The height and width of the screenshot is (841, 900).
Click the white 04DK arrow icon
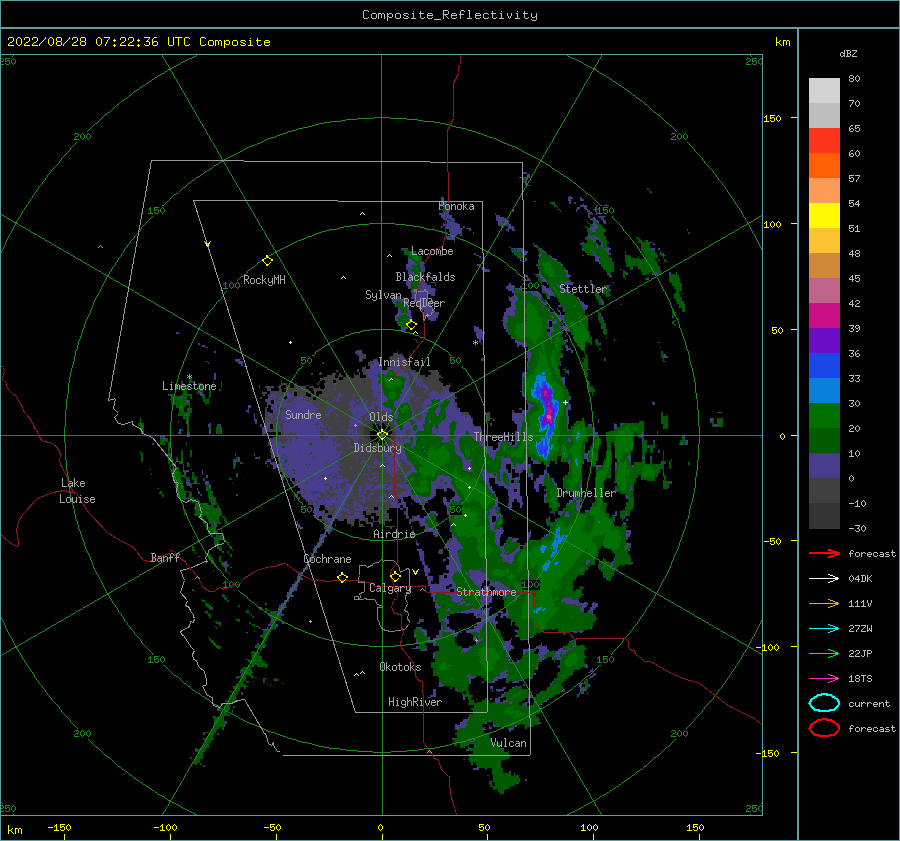824,579
